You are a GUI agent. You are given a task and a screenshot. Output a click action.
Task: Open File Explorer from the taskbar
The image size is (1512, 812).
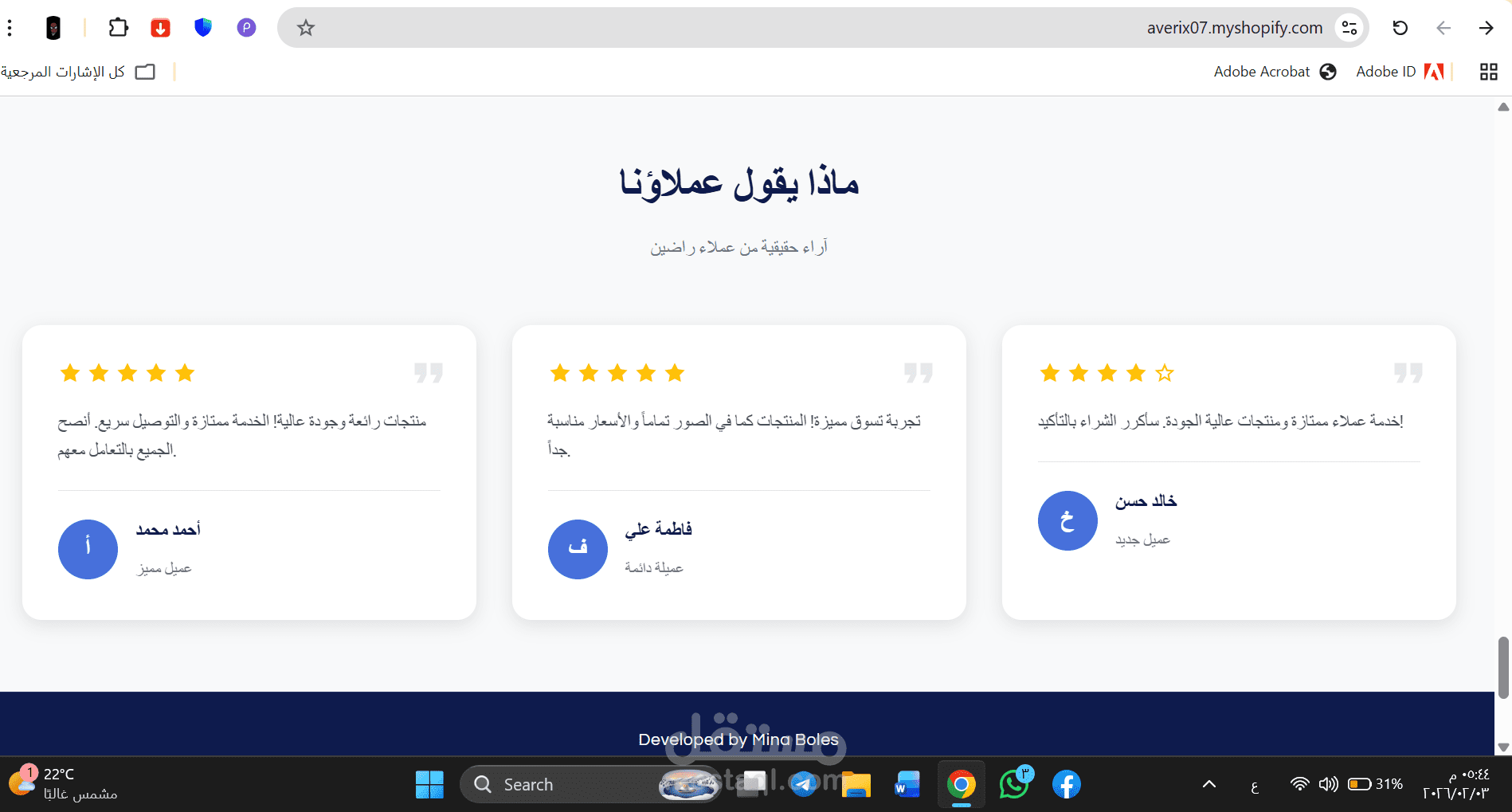tap(856, 785)
